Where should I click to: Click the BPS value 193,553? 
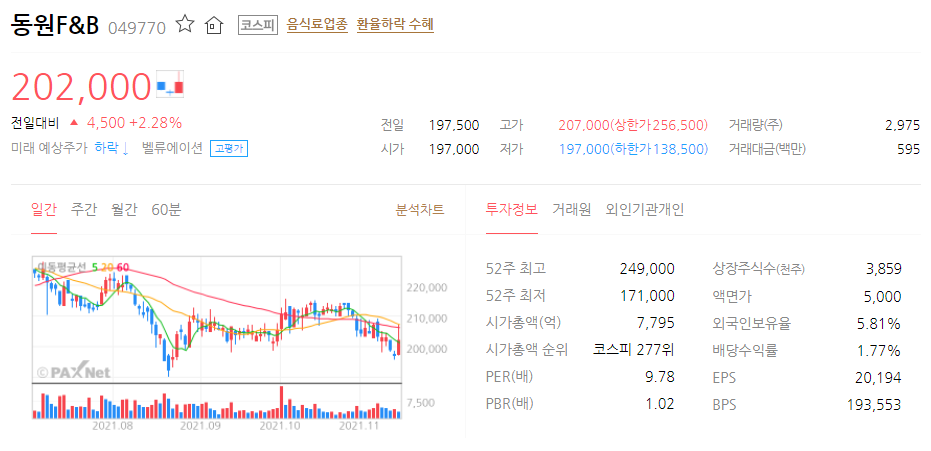874,405
